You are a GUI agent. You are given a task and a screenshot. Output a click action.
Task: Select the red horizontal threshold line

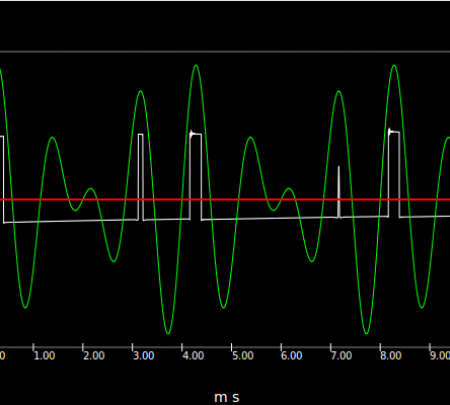click(225, 200)
